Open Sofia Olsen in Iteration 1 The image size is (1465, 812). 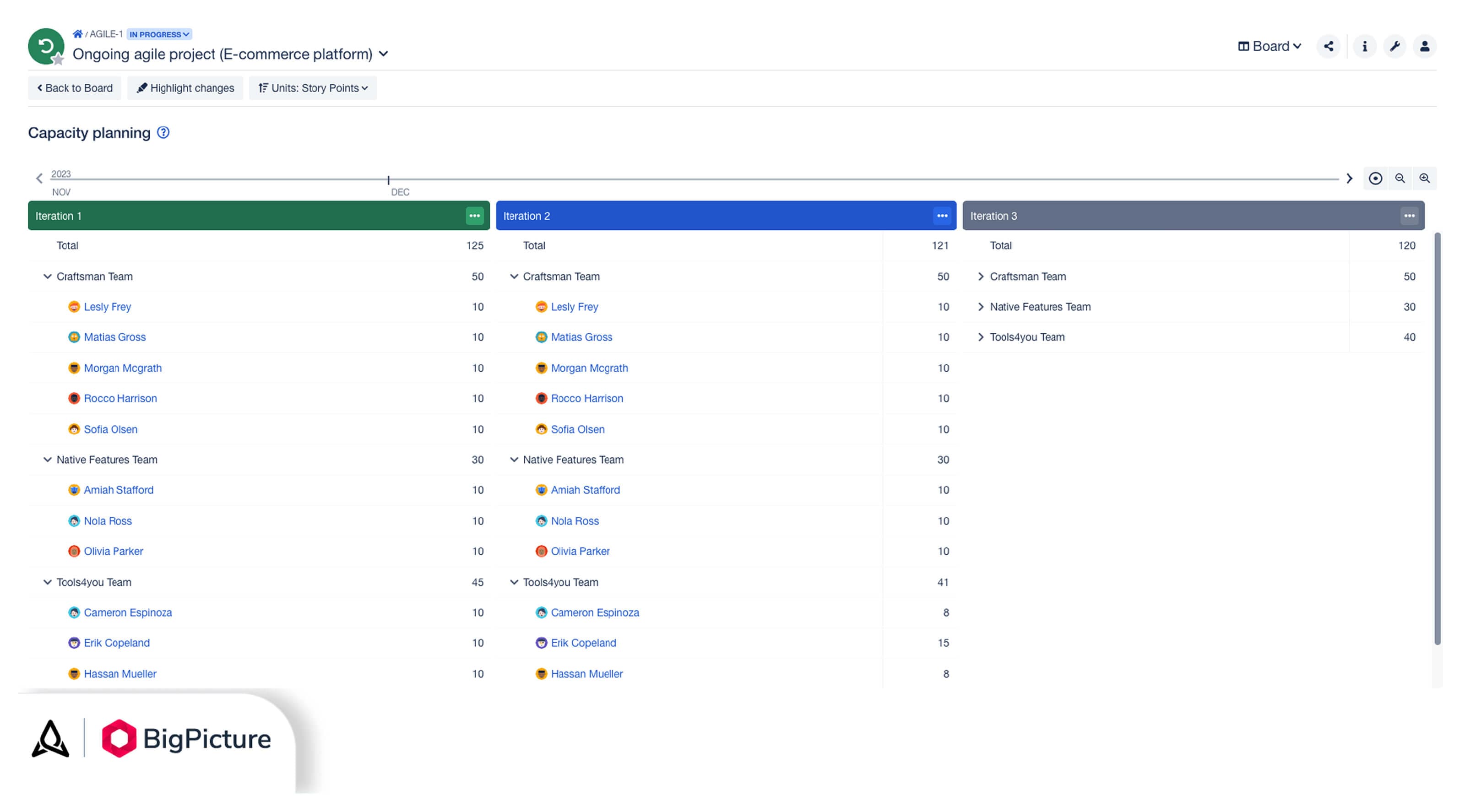pyautogui.click(x=111, y=429)
